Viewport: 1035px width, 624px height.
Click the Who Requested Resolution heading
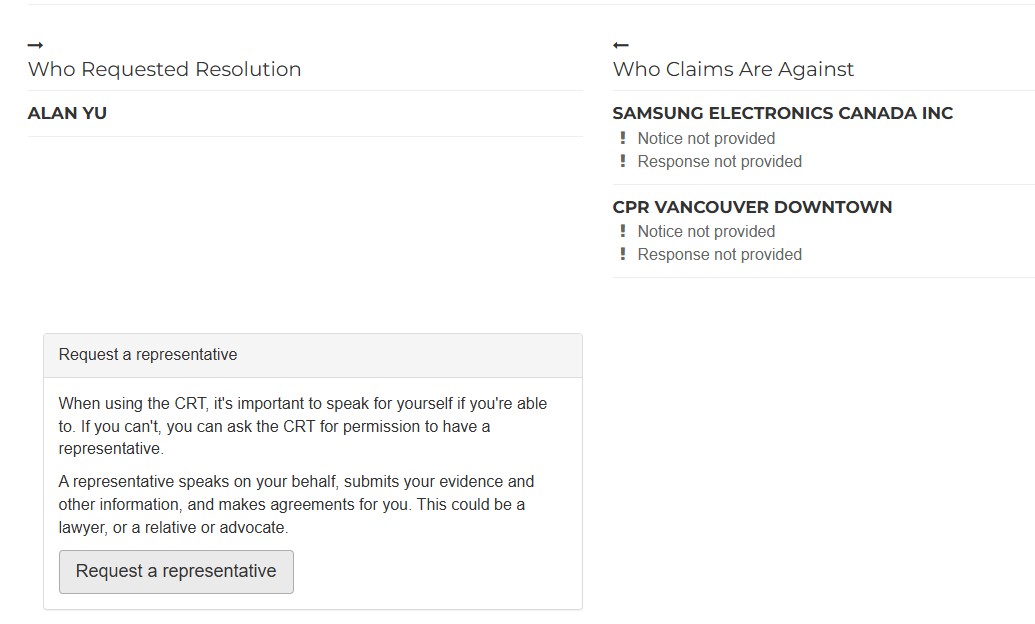click(x=164, y=69)
